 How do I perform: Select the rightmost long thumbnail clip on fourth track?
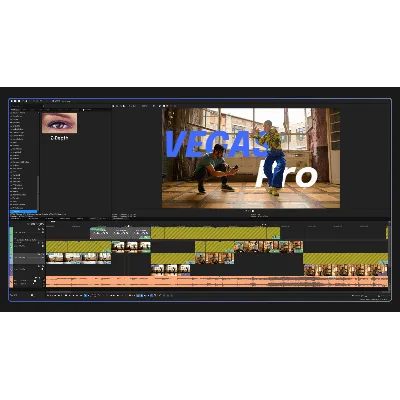(346, 270)
